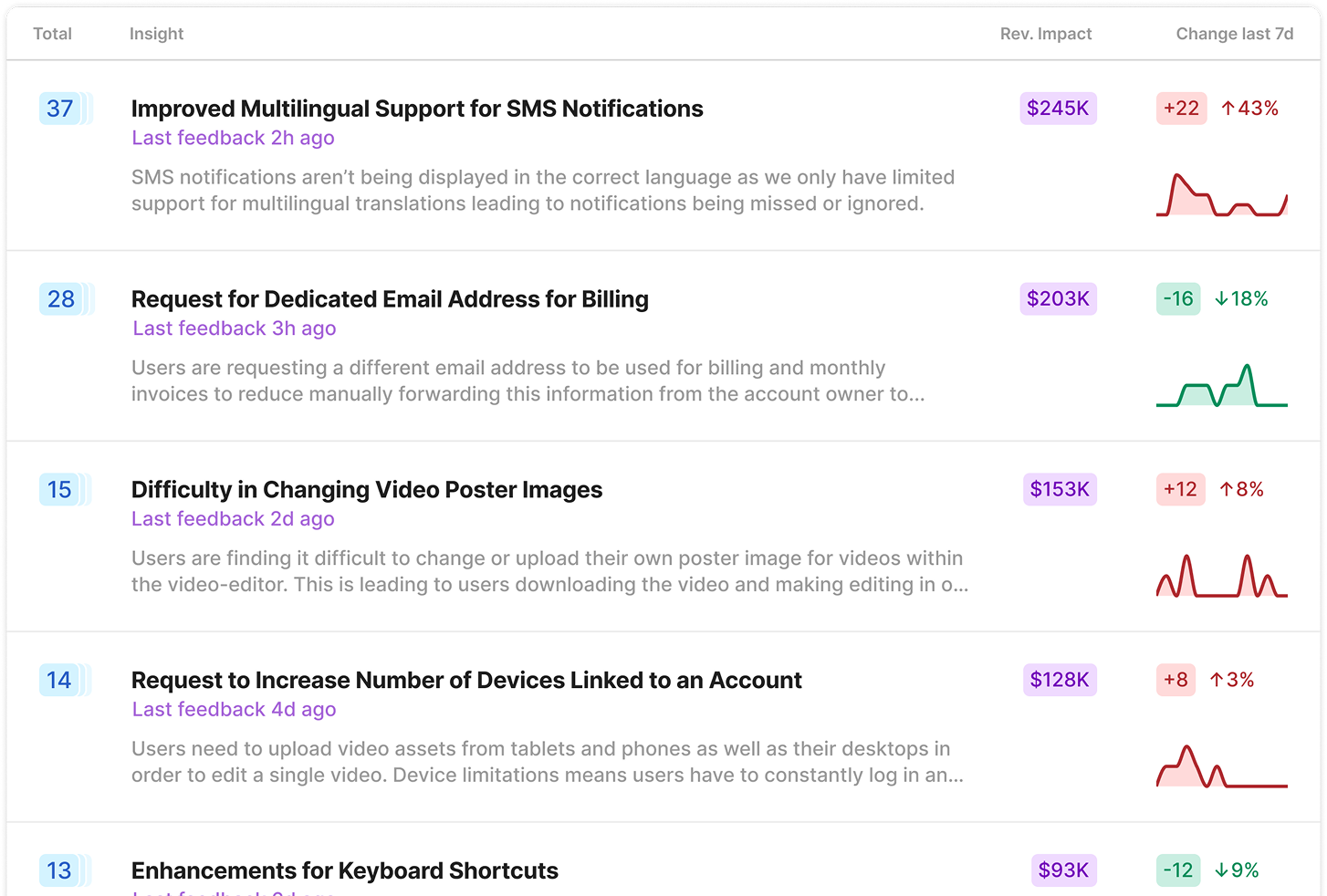The image size is (1327, 896).
Task: Click the $203K revenue impact tag
Action: pyautogui.click(x=1058, y=299)
